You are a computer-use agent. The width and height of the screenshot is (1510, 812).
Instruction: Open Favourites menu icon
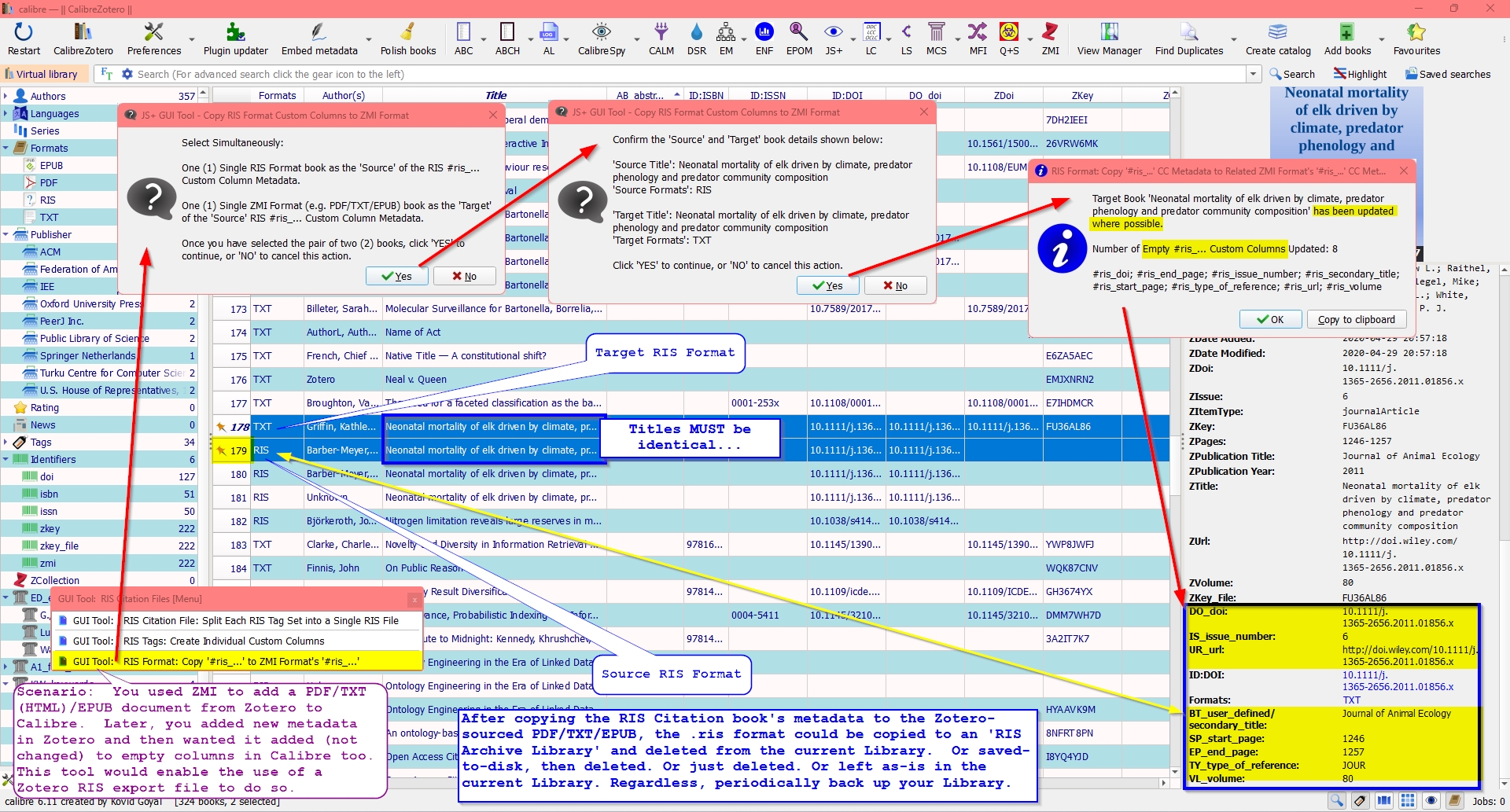coord(1416,32)
